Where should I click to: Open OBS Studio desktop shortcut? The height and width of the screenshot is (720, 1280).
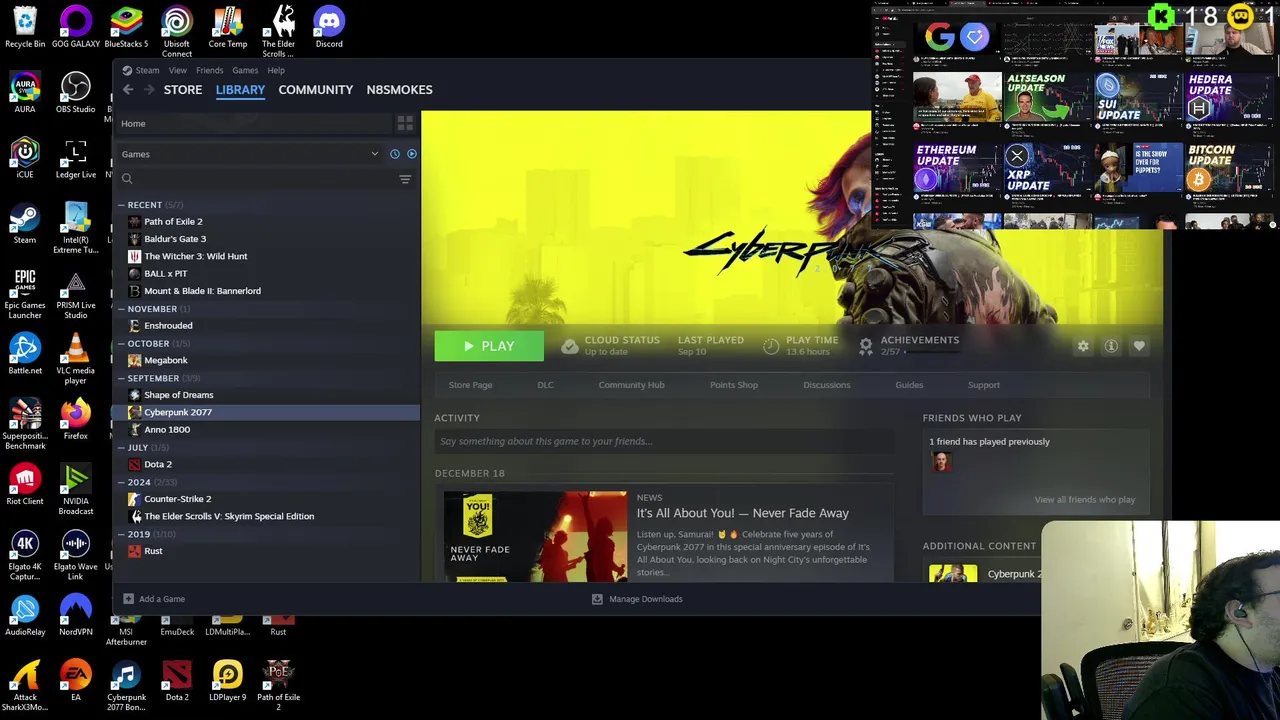(x=76, y=93)
